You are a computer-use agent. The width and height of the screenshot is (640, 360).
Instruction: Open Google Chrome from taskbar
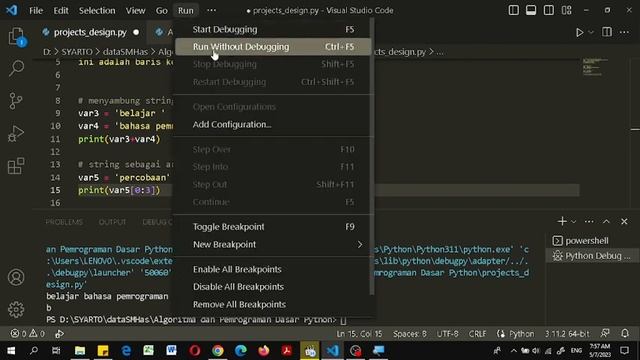pyautogui.click(x=218, y=351)
